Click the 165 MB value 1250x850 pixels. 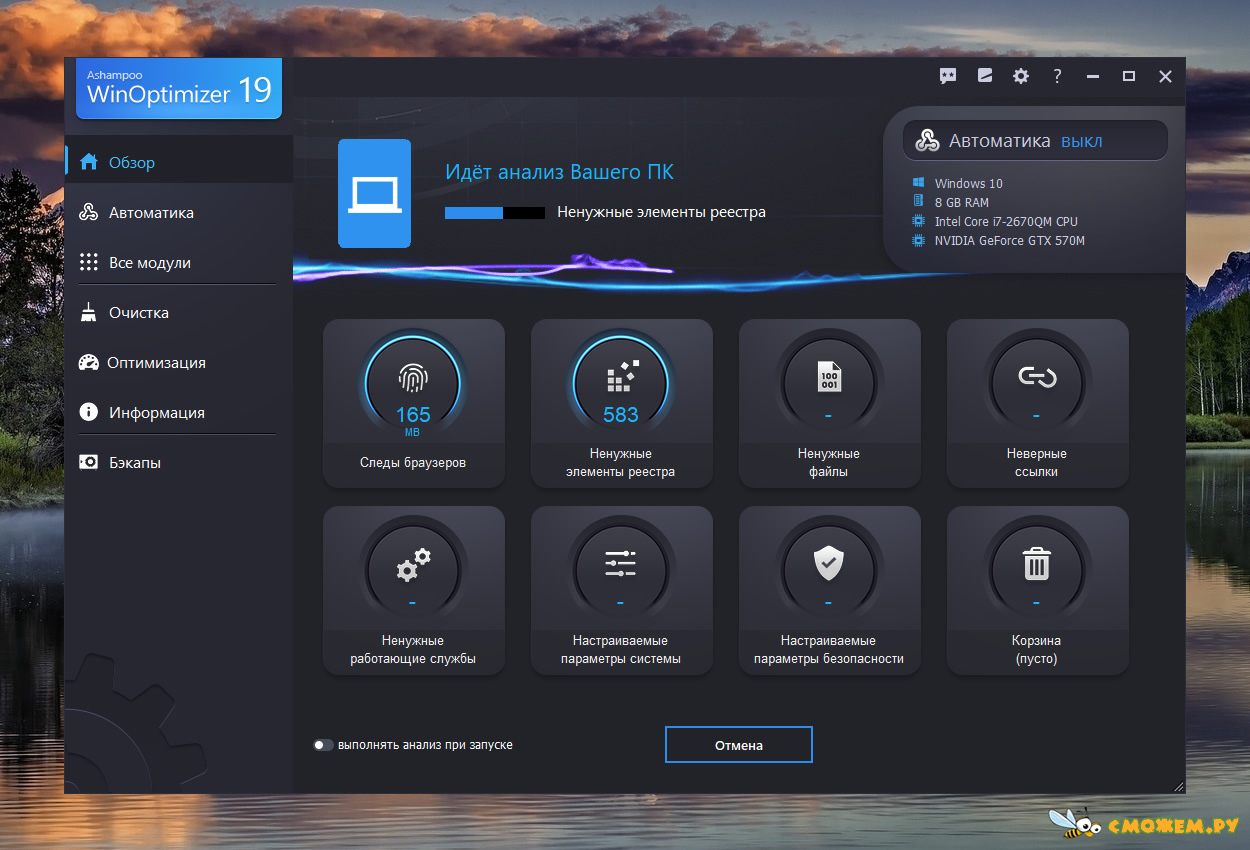point(413,419)
